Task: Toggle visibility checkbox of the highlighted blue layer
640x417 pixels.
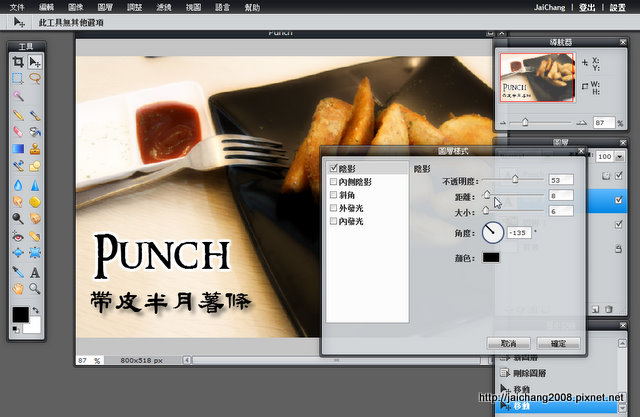Action: 619,200
